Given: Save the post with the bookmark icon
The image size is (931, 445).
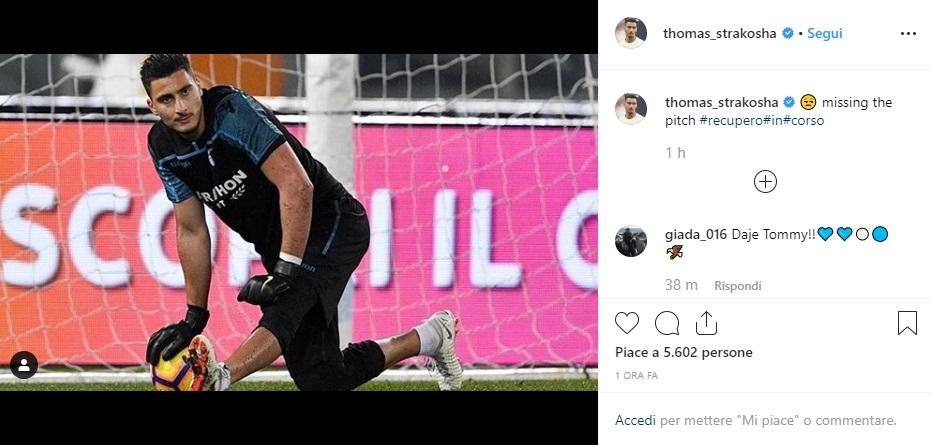Looking at the screenshot, I should coord(907,323).
